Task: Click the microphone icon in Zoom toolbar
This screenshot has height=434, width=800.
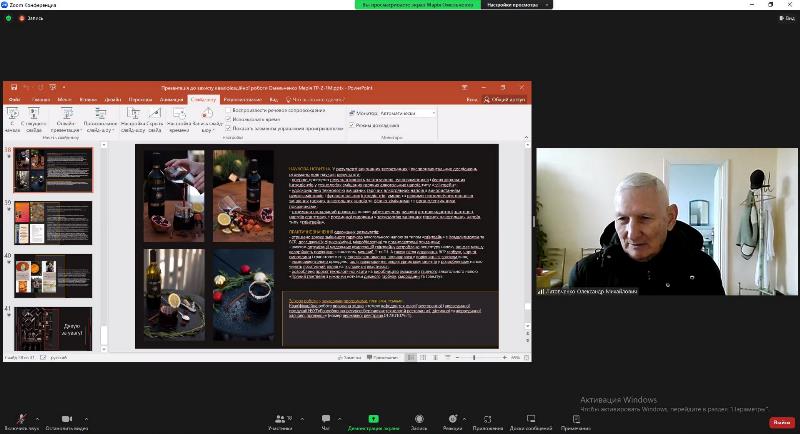Action: [19, 418]
